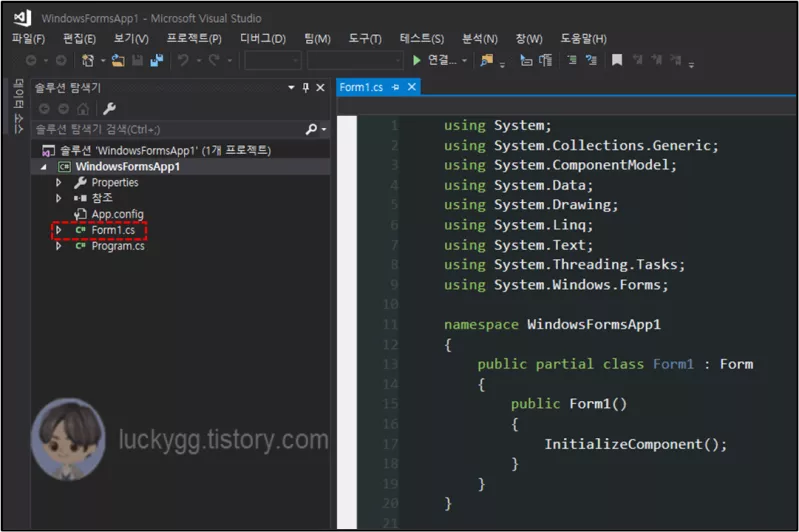Open the 도구(T) menu

pyautogui.click(x=365, y=39)
